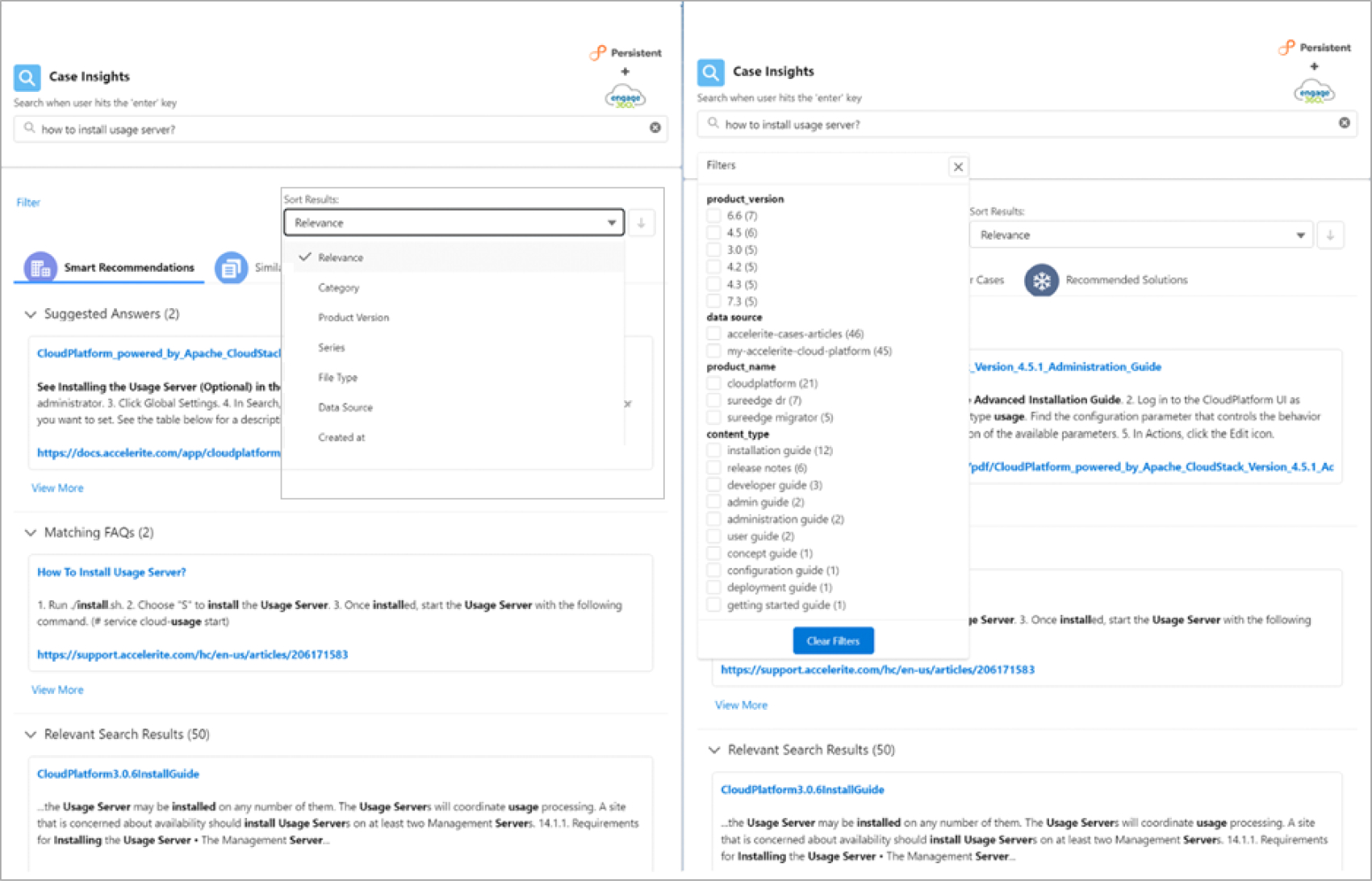Image resolution: width=1372 pixels, height=881 pixels.
Task: Click the Persistent logo icon
Action: 598,52
